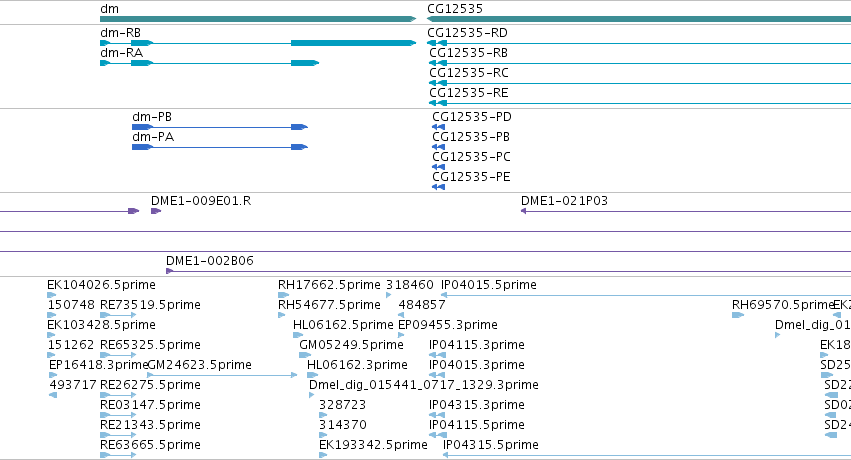
Task: Choose the CG12535-PD protein label
Action: (472, 117)
